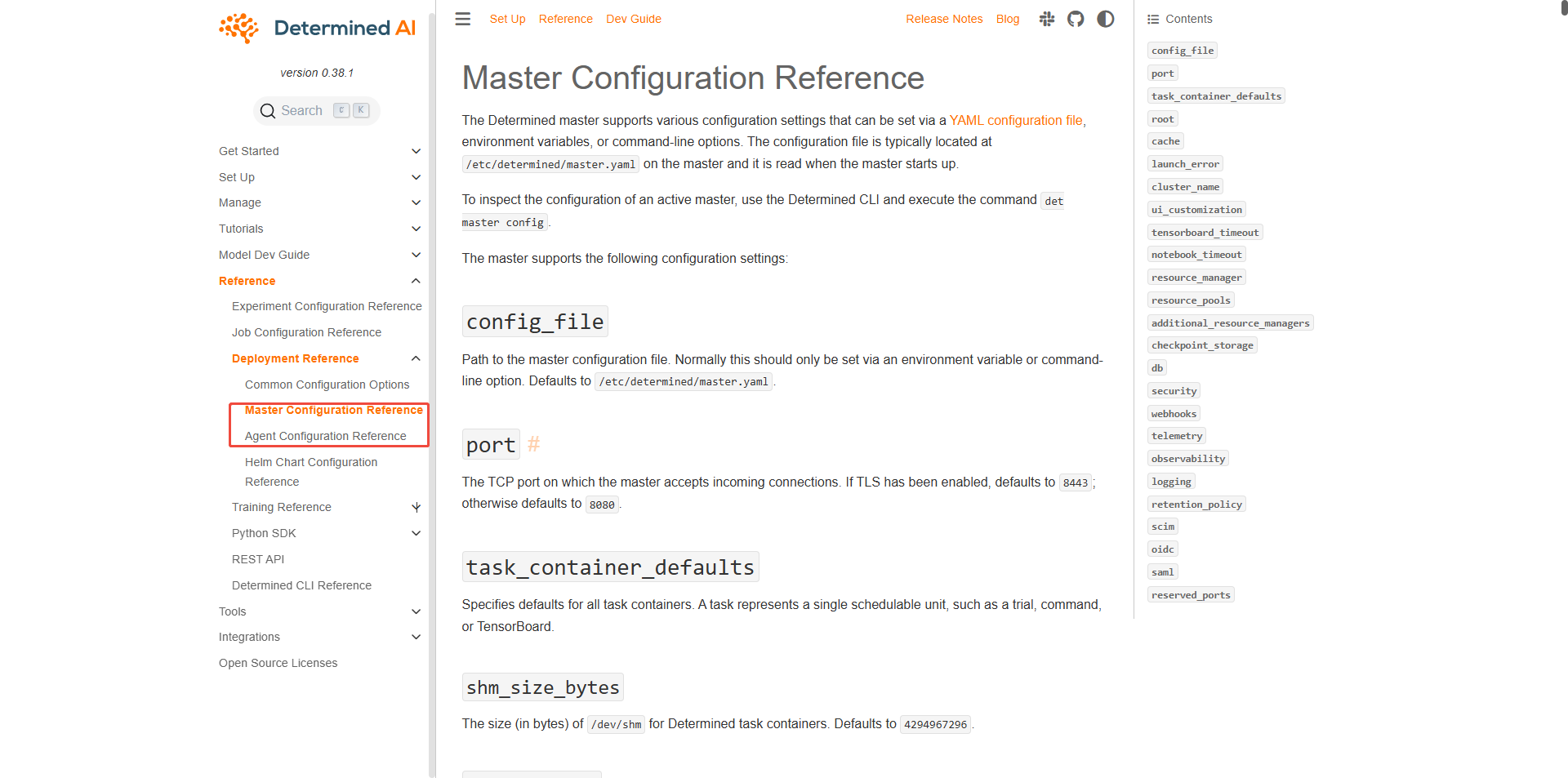Expand the Model Dev Guide chevron
The image size is (1568, 778).
point(416,255)
